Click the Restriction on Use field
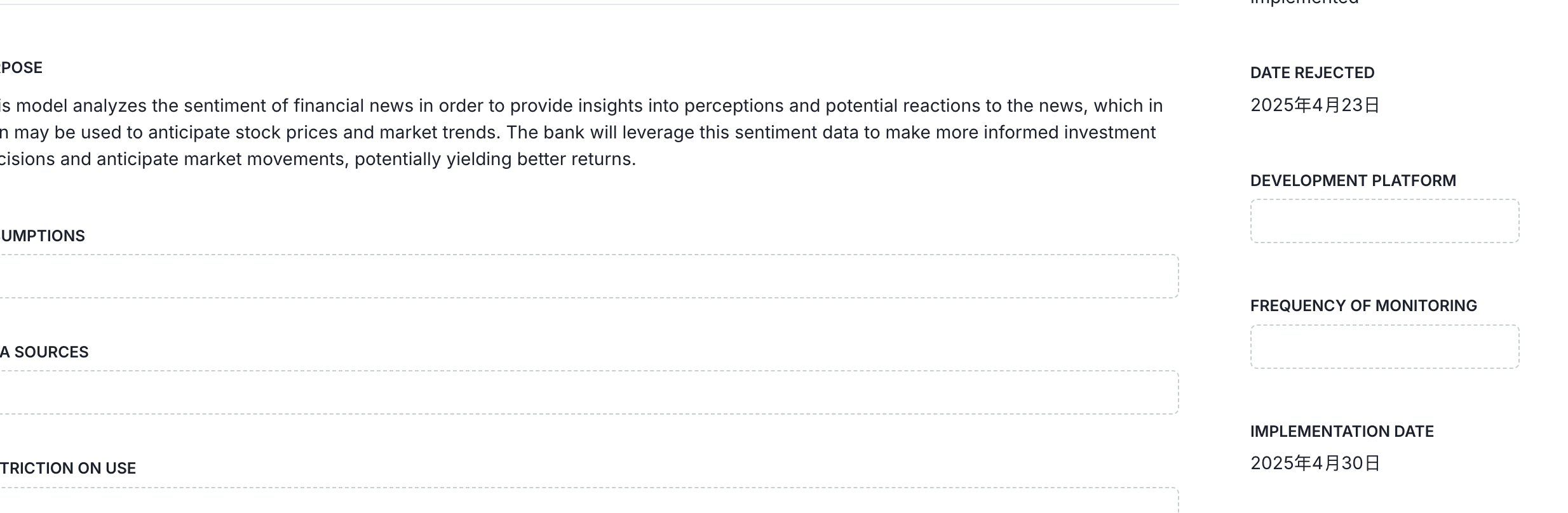 pyautogui.click(x=588, y=502)
